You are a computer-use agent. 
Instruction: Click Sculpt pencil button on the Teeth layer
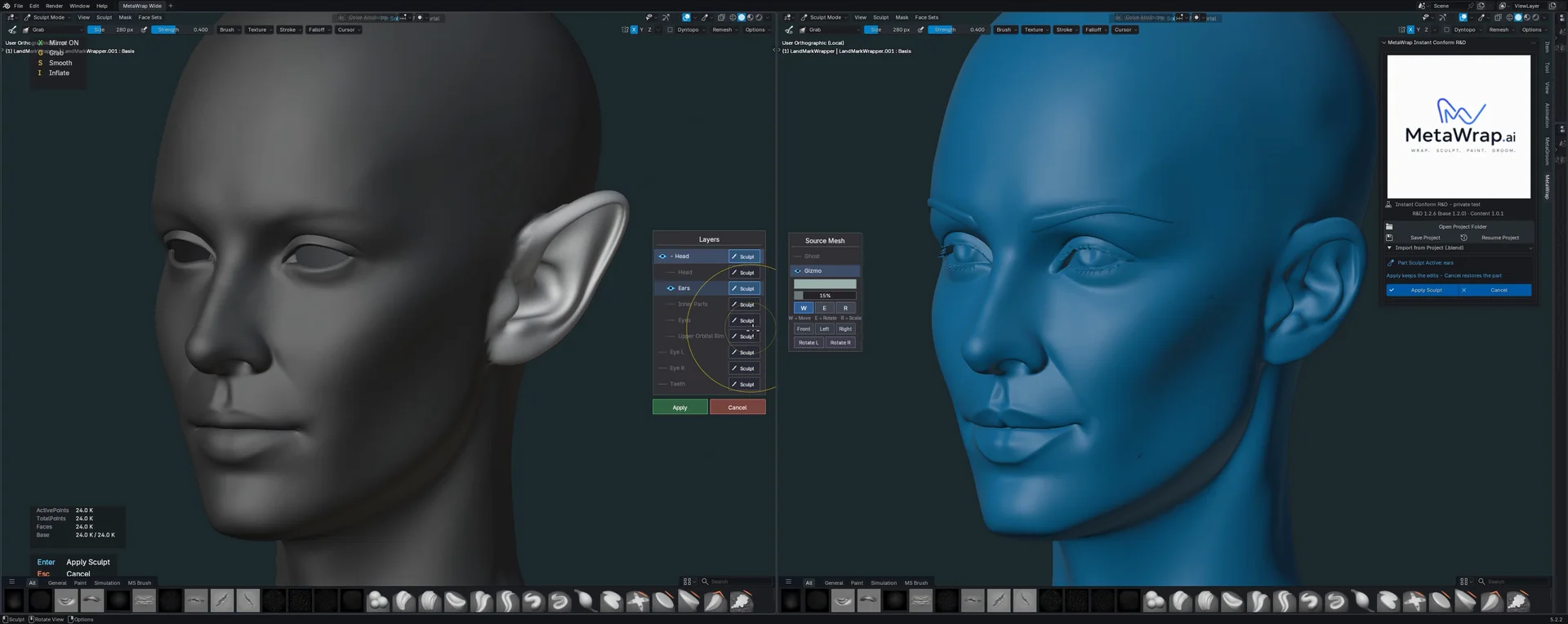[744, 384]
